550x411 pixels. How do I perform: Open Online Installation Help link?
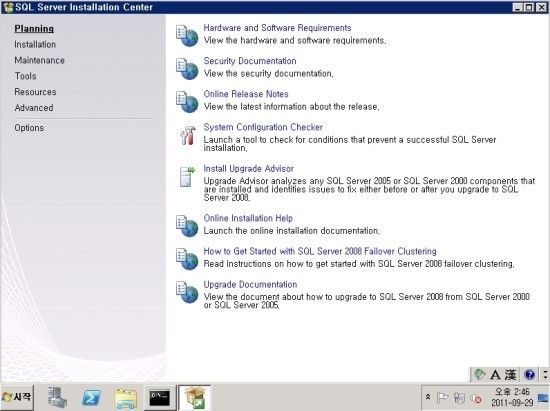[x=248, y=218]
